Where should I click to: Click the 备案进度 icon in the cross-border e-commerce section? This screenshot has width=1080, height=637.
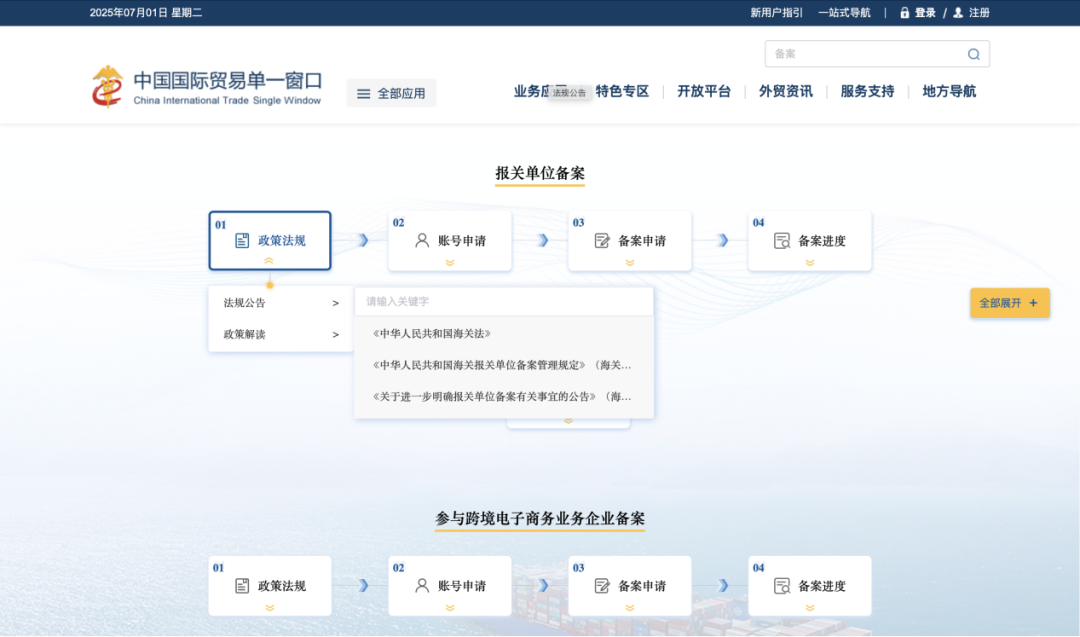[x=781, y=585]
